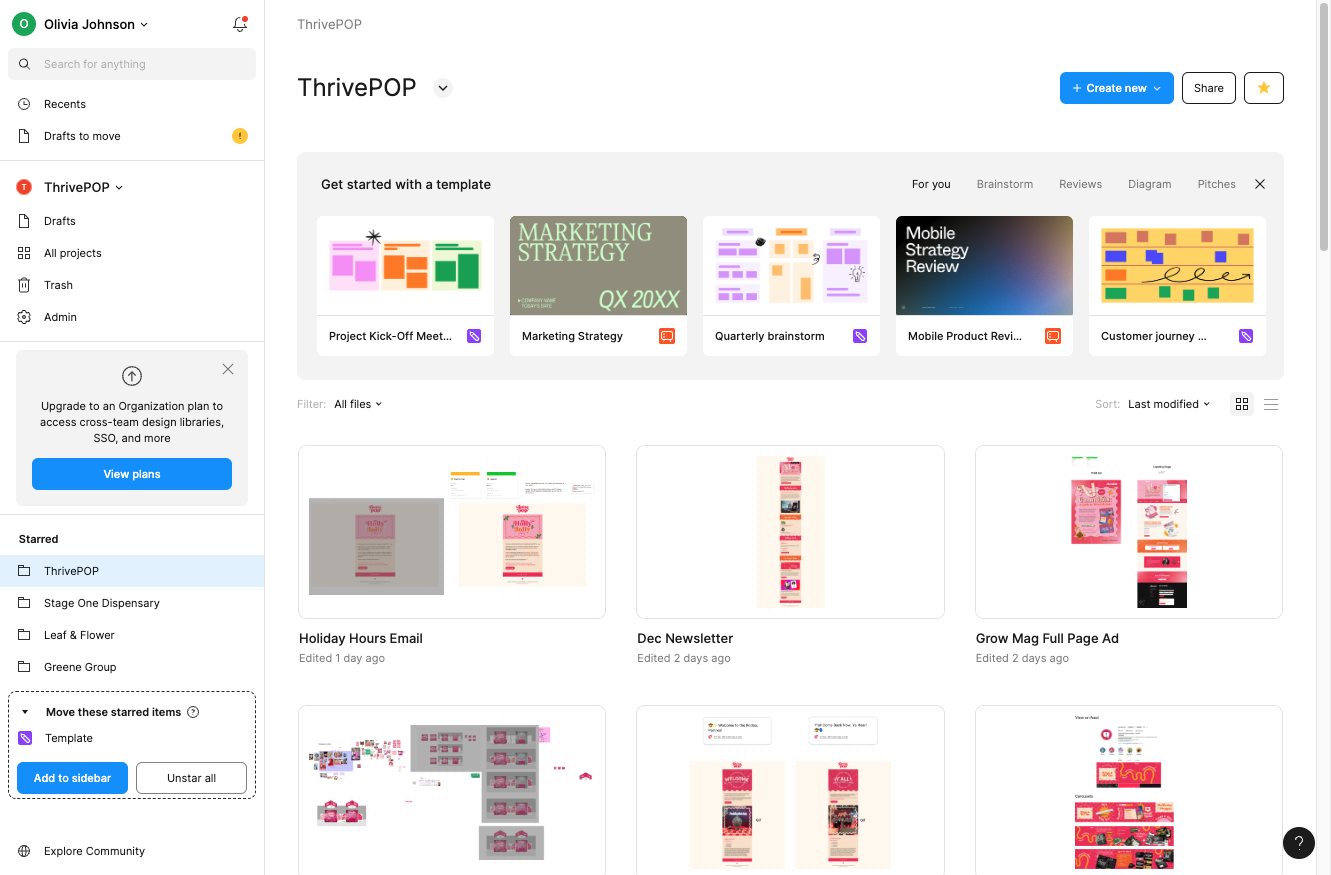The image size is (1331, 875).
Task: Click the ThrivePOP team avatar in sidebar
Action: 24,187
